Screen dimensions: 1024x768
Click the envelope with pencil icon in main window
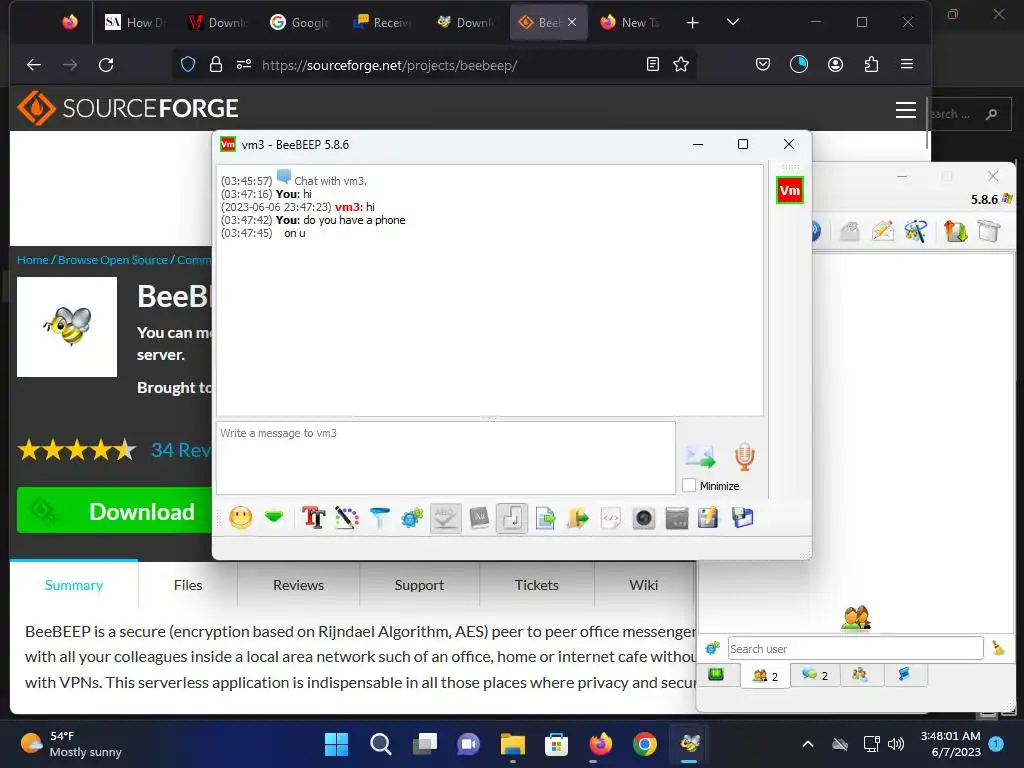pos(882,231)
